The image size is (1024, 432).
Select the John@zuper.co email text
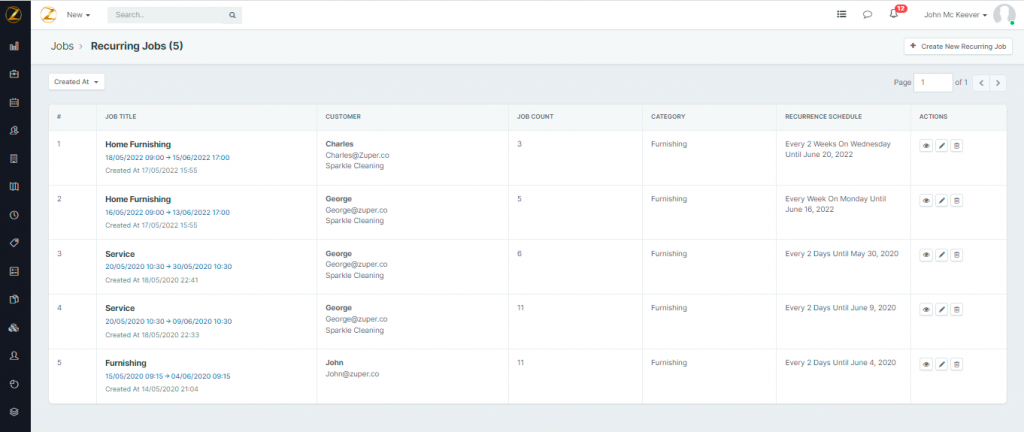352,374
